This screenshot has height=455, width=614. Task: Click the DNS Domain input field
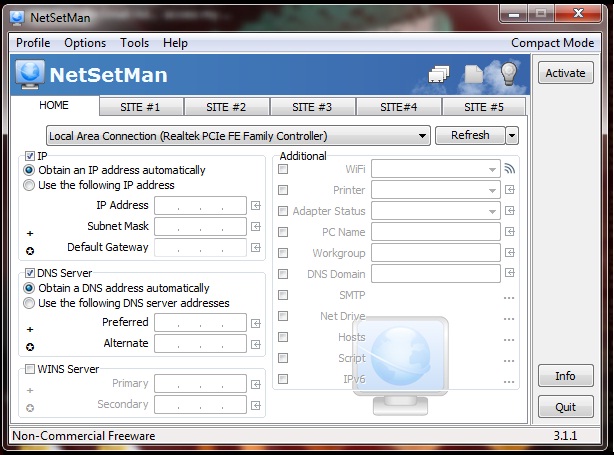pos(436,273)
